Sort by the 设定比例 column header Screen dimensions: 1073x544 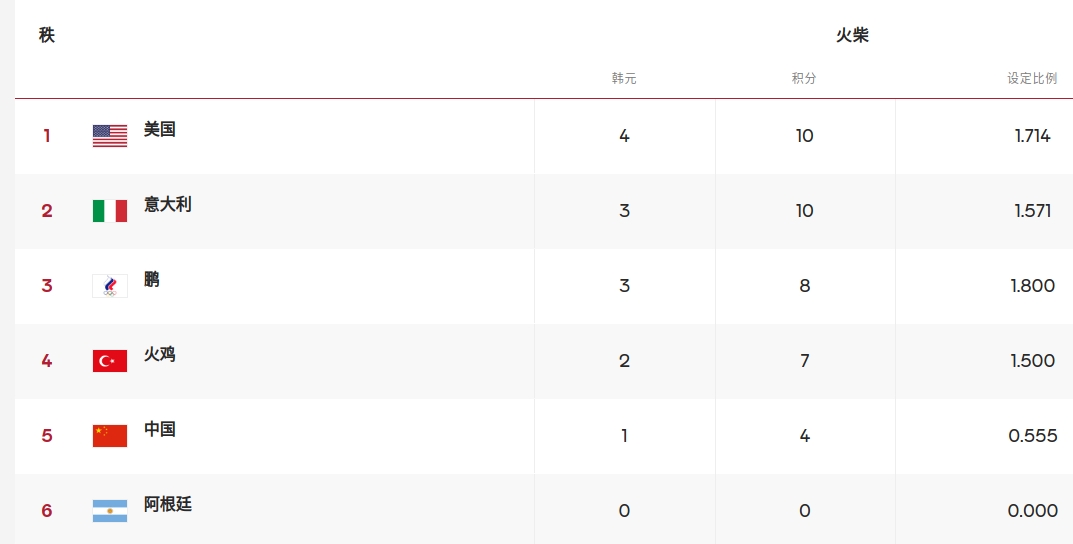point(1031,78)
